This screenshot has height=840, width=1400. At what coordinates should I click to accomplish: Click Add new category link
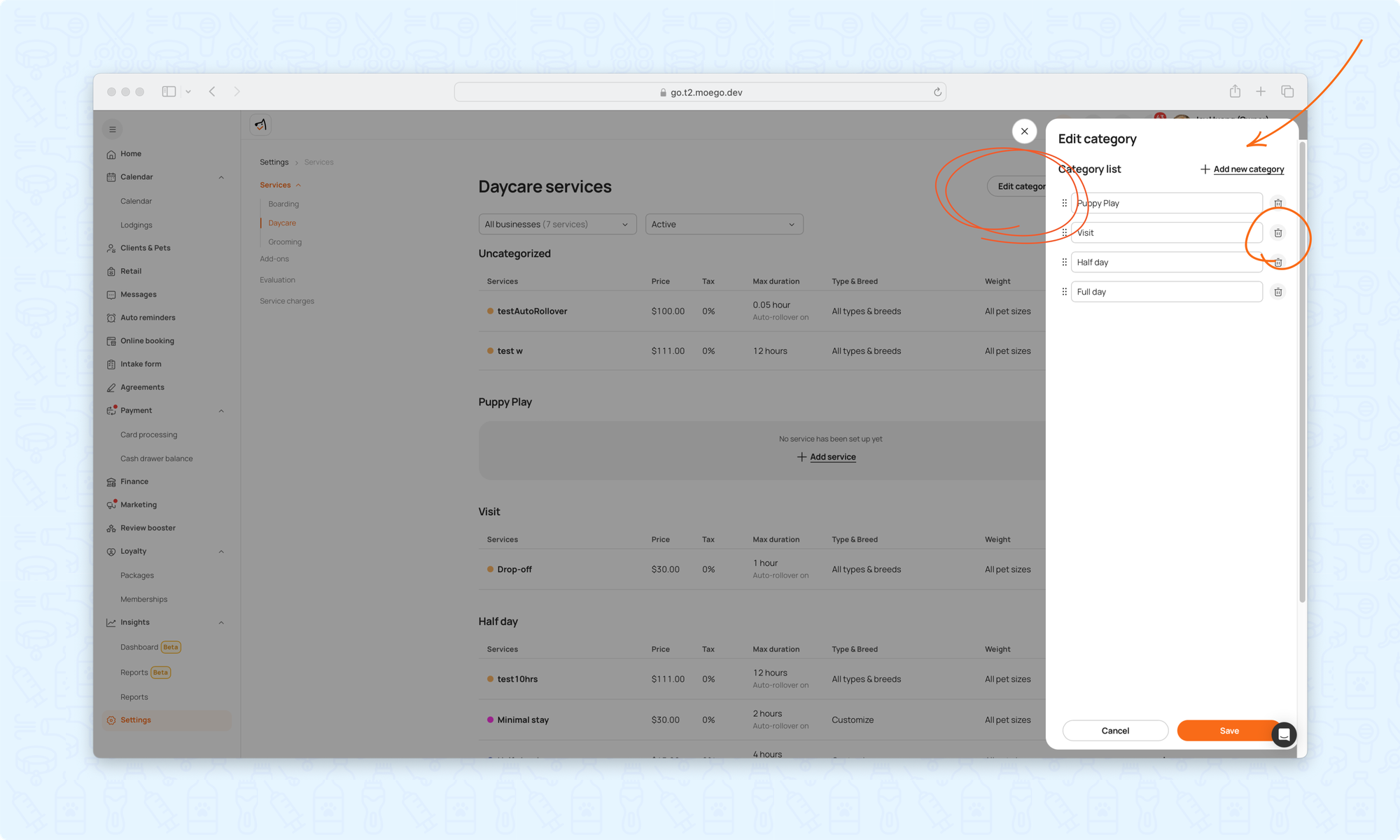click(x=1248, y=169)
